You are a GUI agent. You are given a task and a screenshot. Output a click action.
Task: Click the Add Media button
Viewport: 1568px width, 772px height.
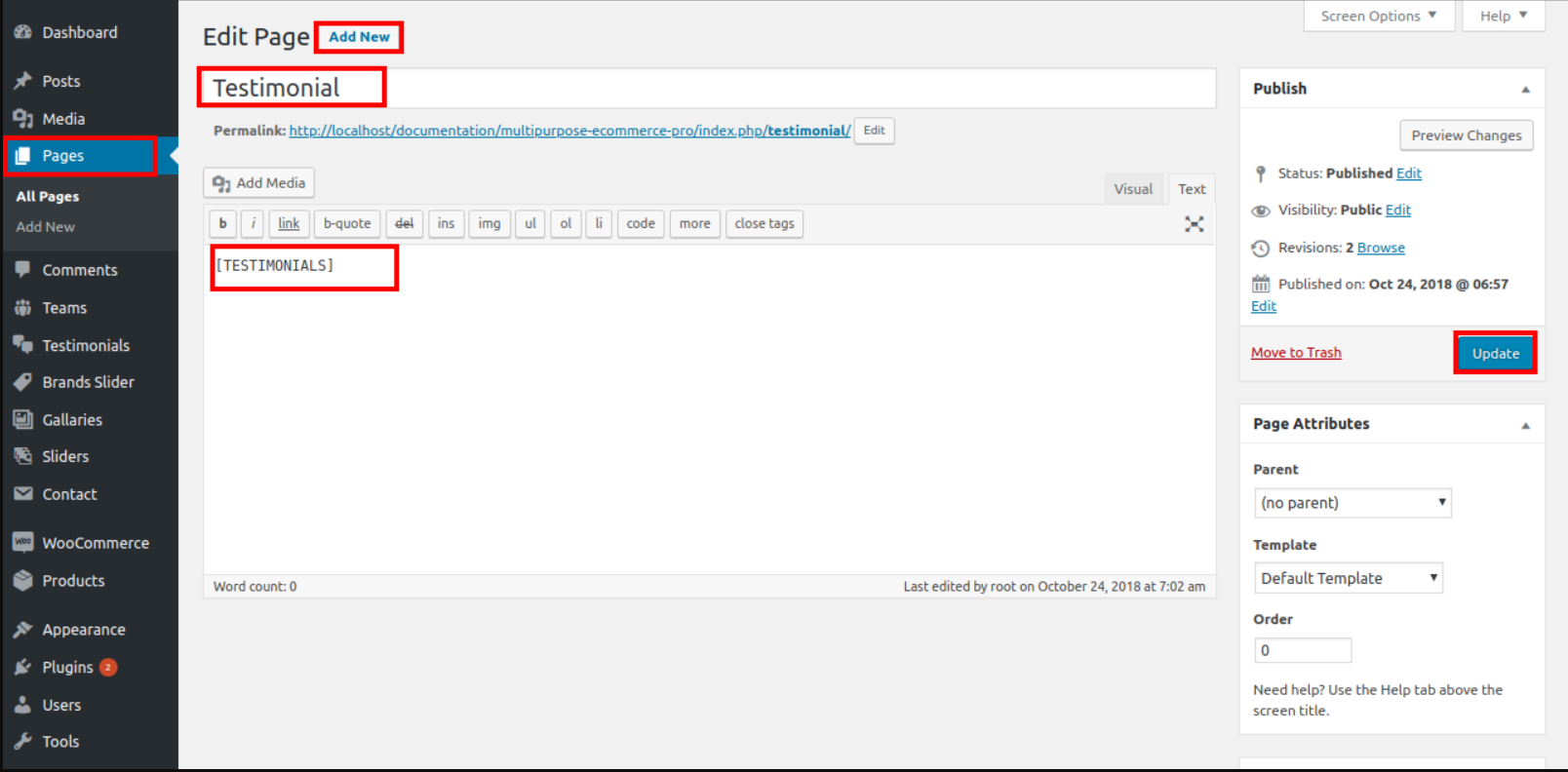tap(258, 183)
